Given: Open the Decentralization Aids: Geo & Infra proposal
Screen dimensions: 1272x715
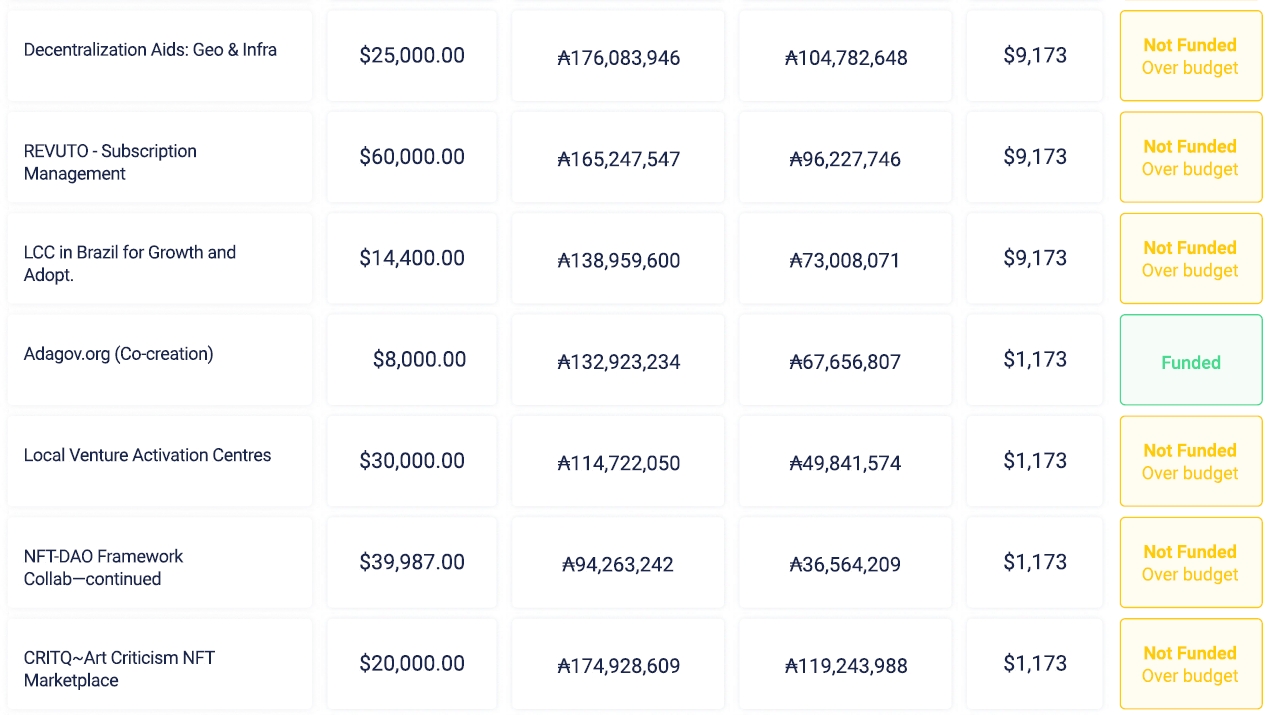Looking at the screenshot, I should [150, 50].
